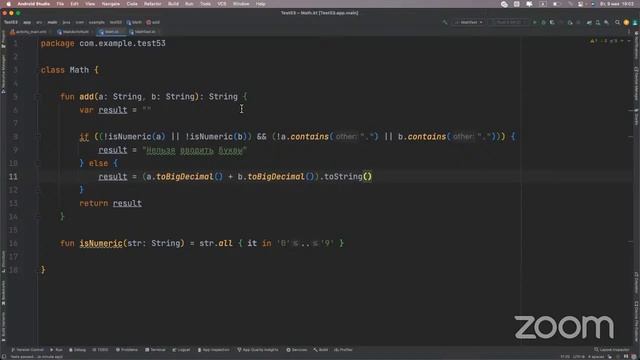Open the App Inspection tool window

[x=214, y=350]
